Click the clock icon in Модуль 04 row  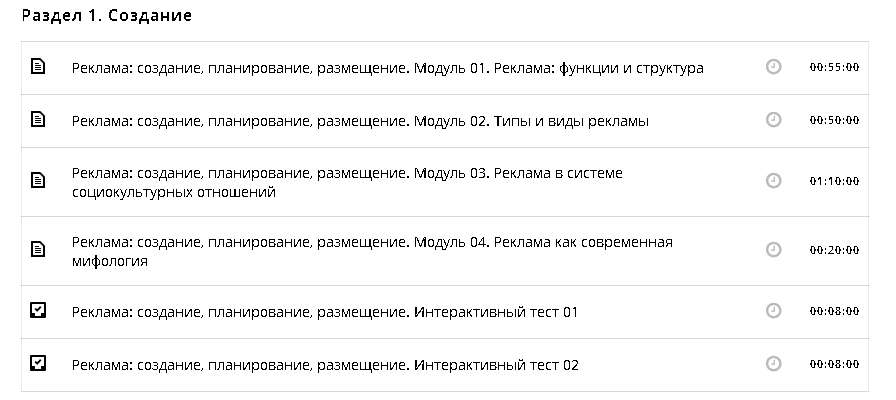pyautogui.click(x=773, y=249)
